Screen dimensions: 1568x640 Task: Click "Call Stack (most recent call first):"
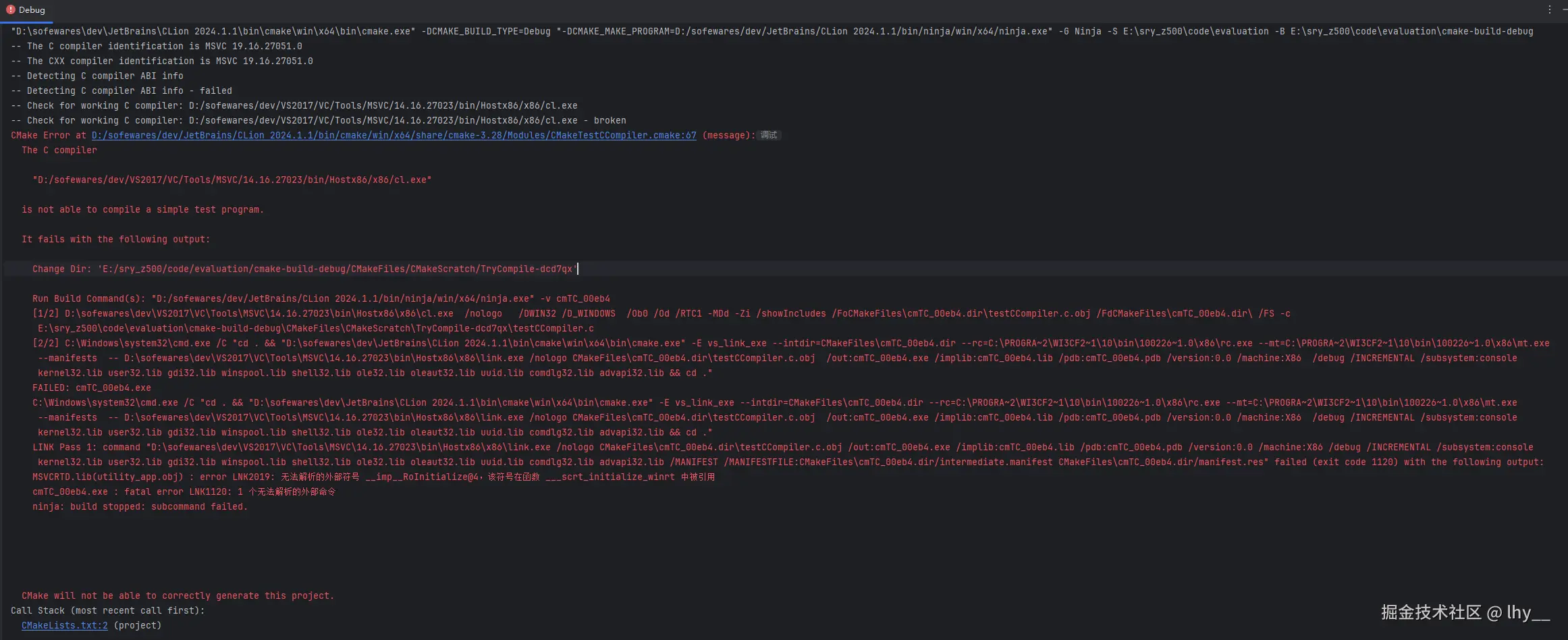point(108,610)
